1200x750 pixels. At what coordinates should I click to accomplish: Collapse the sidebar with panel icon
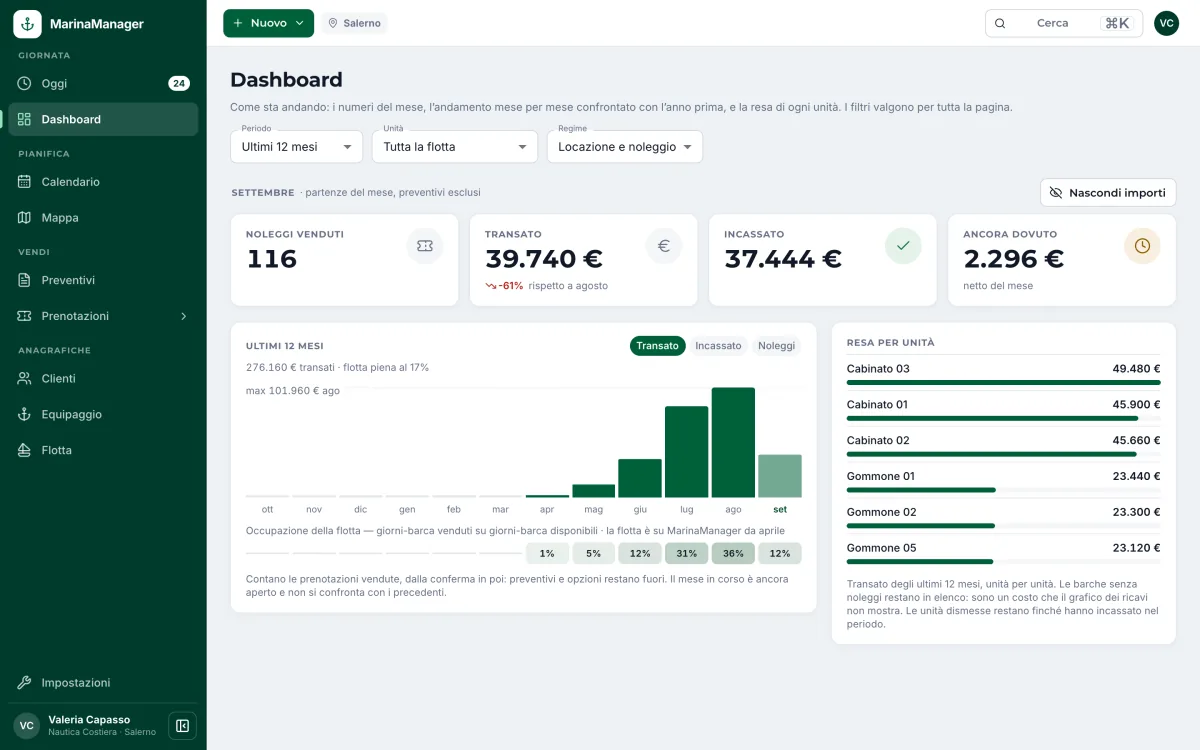pyautogui.click(x=182, y=726)
